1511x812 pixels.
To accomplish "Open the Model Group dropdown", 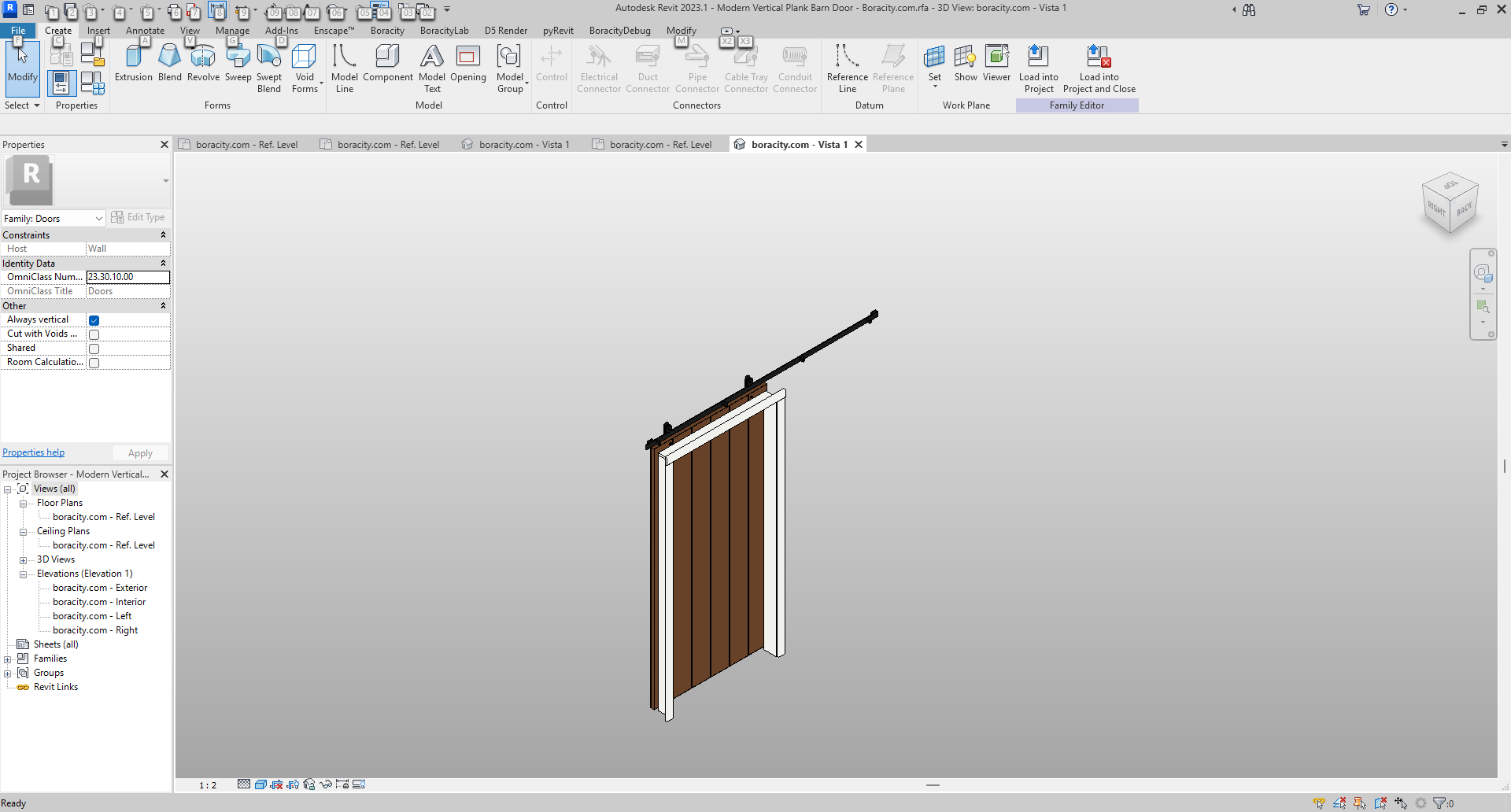I will click(510, 68).
